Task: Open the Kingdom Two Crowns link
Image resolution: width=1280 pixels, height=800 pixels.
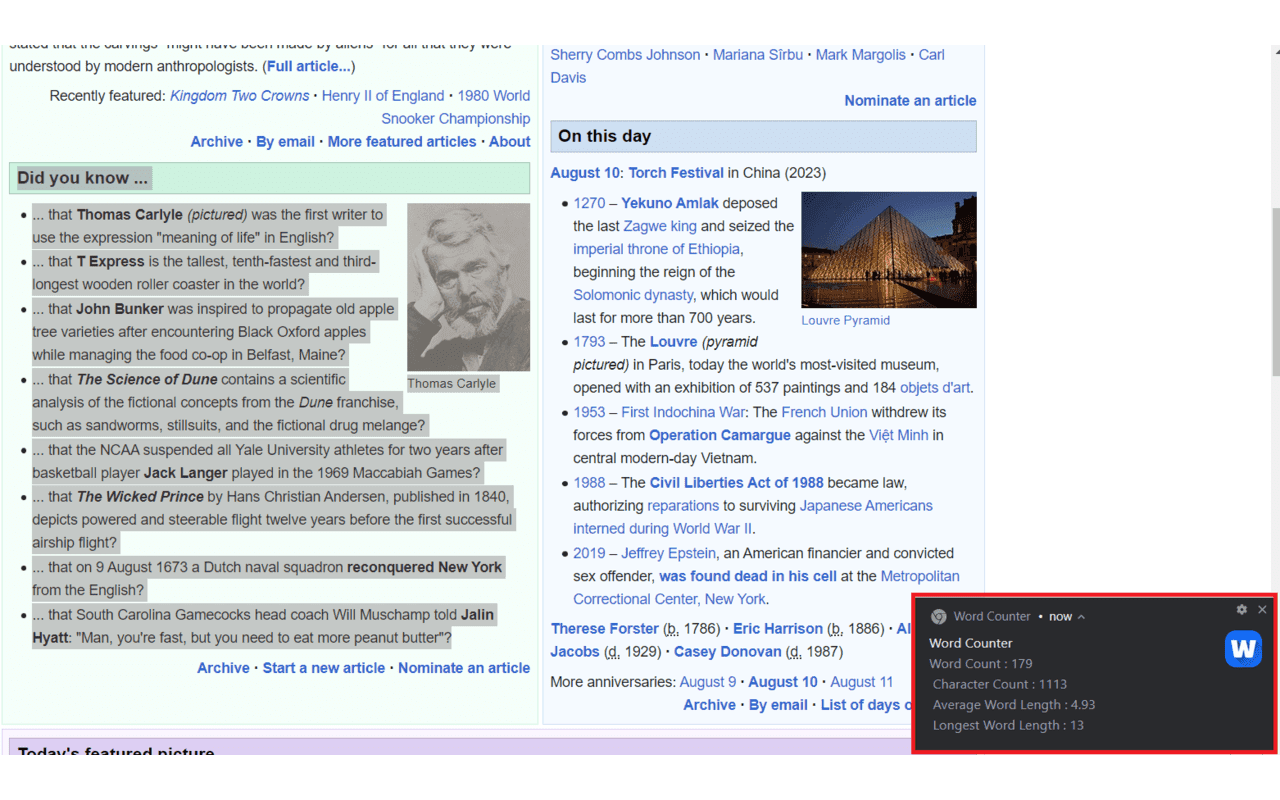Action: tap(239, 96)
